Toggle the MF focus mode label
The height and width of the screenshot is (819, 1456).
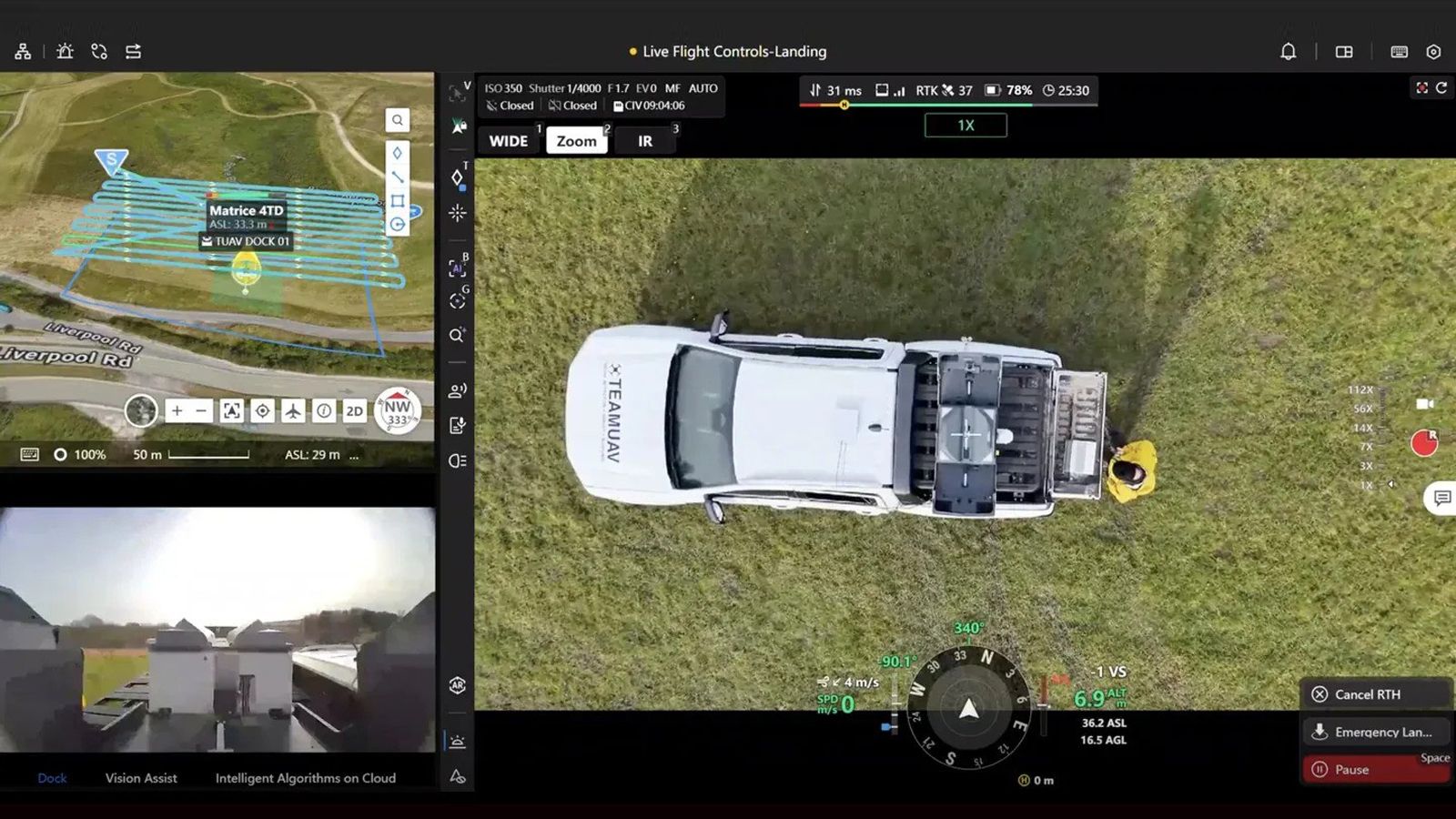pyautogui.click(x=672, y=88)
